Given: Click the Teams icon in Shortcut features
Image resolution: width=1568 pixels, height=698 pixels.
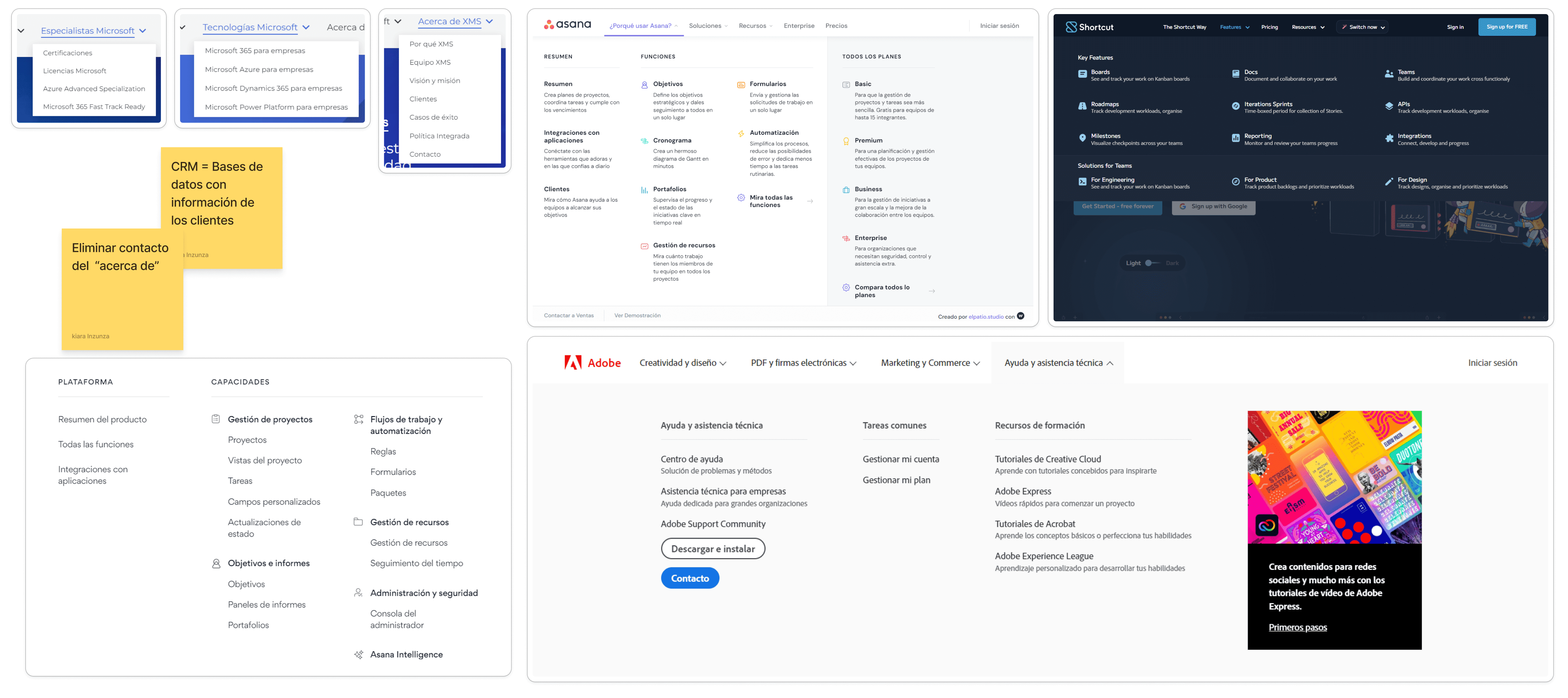Looking at the screenshot, I should pyautogui.click(x=1389, y=74).
